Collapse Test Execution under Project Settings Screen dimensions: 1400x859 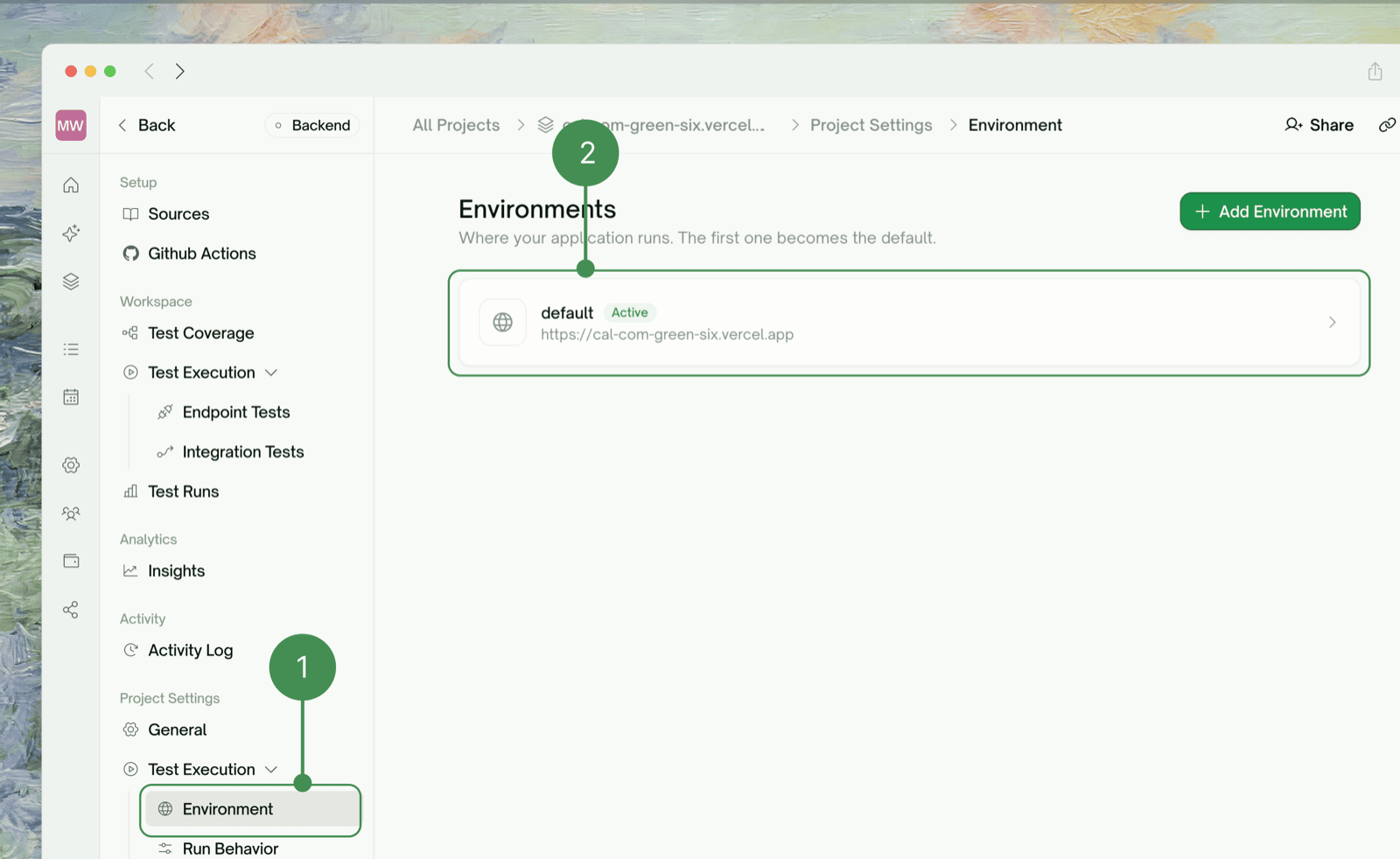click(x=271, y=770)
